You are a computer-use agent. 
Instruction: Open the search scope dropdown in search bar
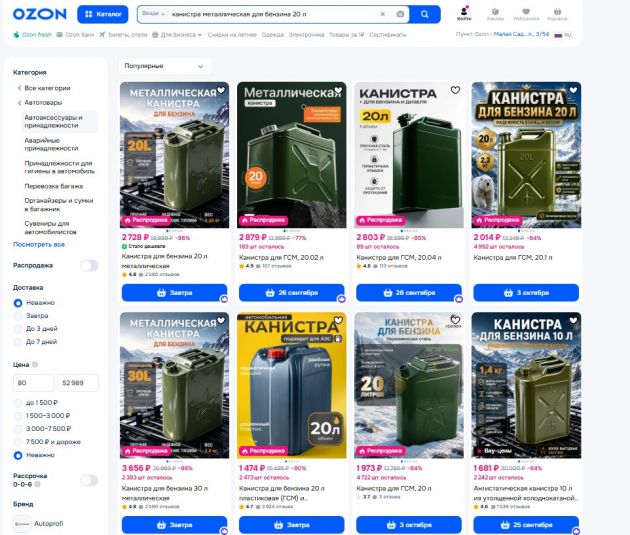coord(153,14)
